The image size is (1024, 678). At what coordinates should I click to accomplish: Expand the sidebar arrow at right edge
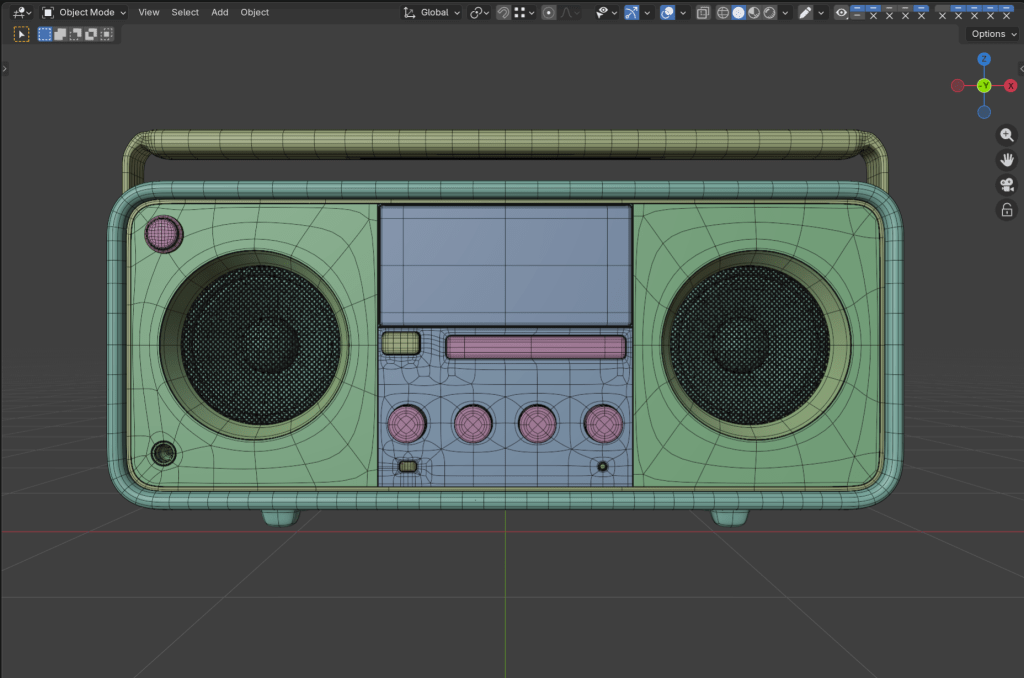point(1019,69)
